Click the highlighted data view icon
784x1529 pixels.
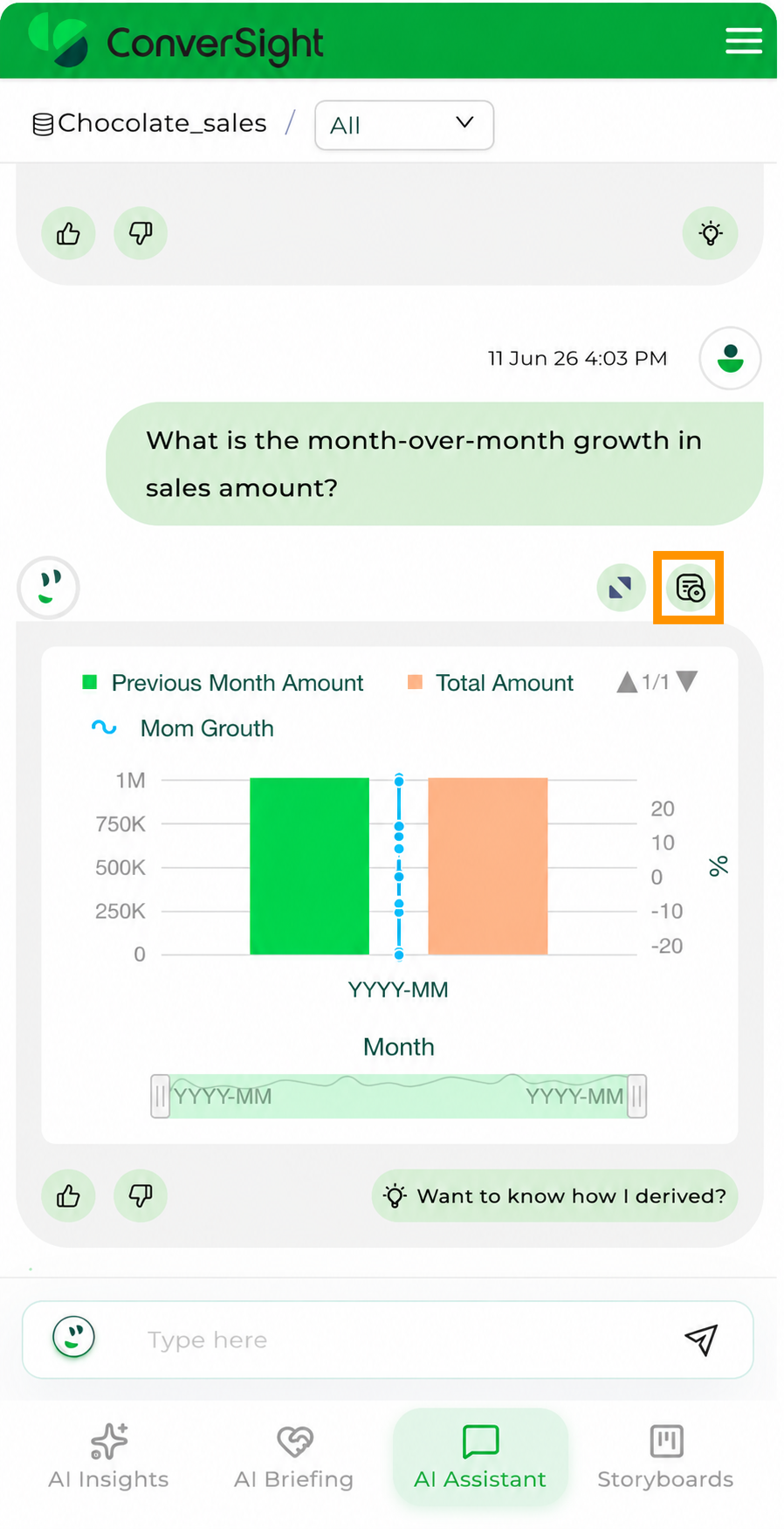pos(690,588)
